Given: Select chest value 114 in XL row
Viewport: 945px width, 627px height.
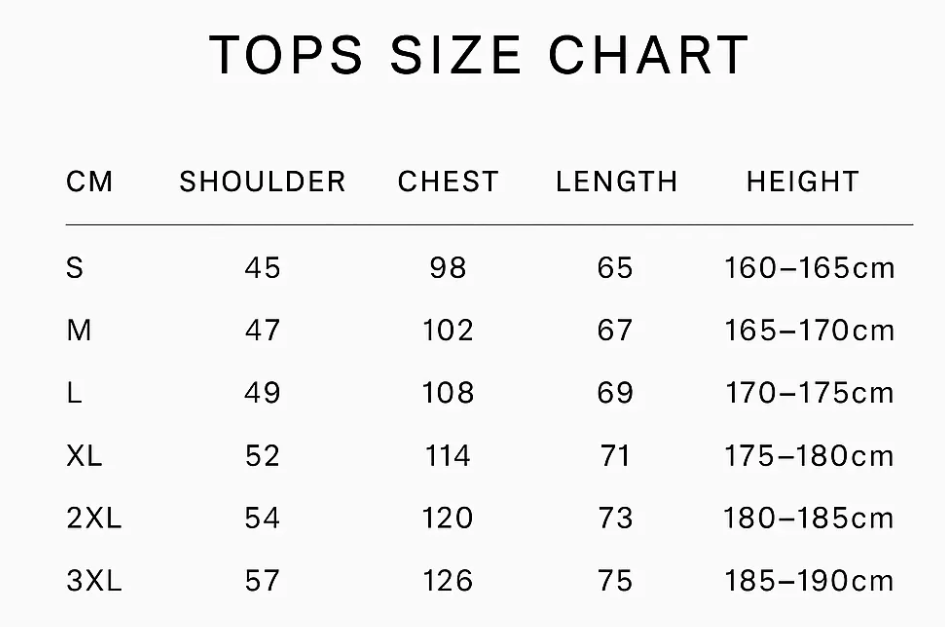Looking at the screenshot, I should 447,456.
